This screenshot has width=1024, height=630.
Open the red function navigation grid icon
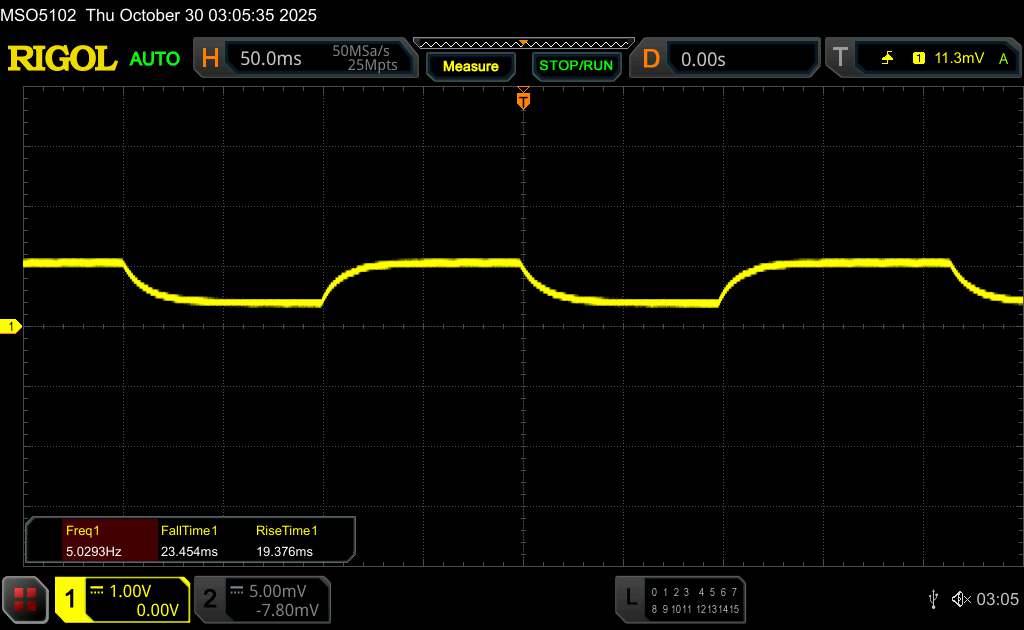(25, 599)
